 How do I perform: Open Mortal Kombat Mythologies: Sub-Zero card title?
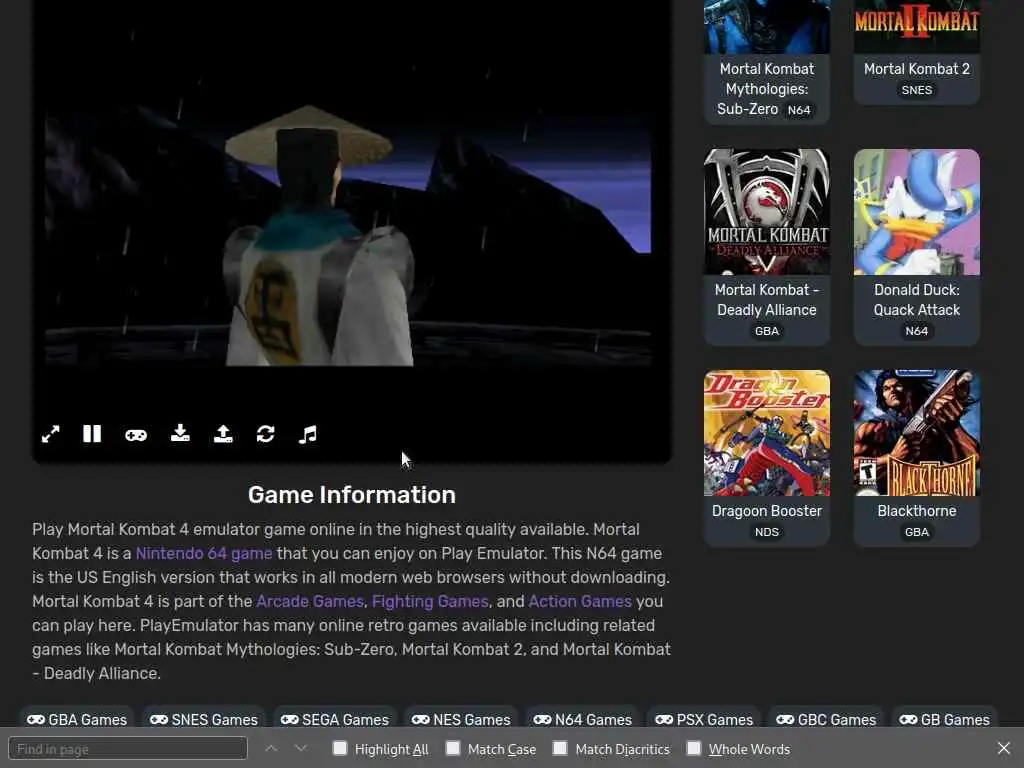click(x=767, y=89)
